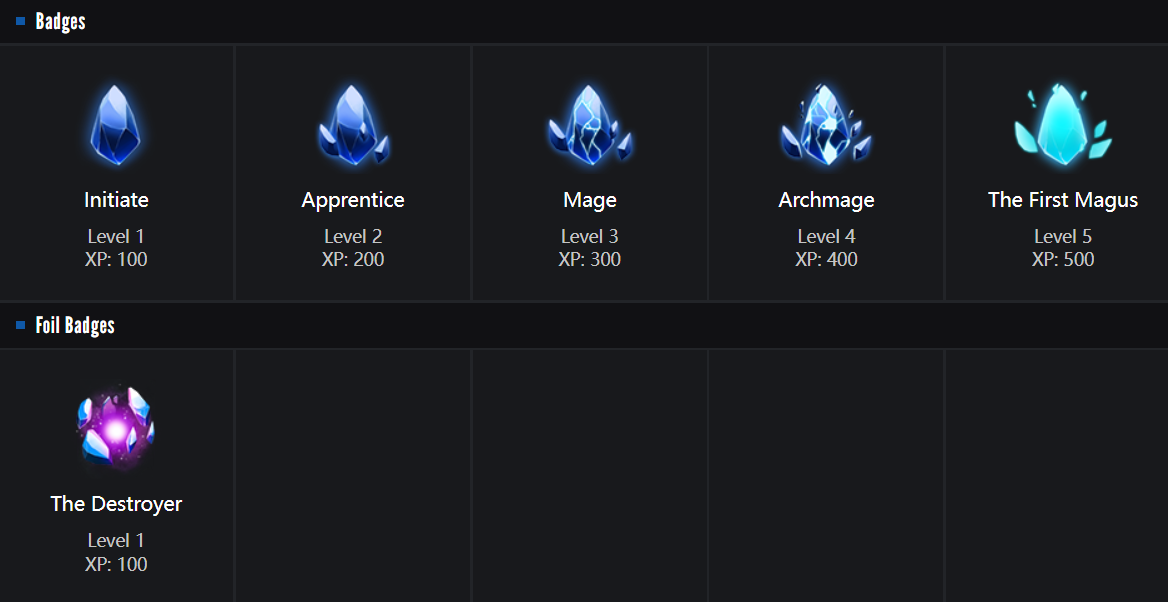Select the Apprentice badge crystal icon
The width and height of the screenshot is (1168, 602).
click(x=352, y=126)
